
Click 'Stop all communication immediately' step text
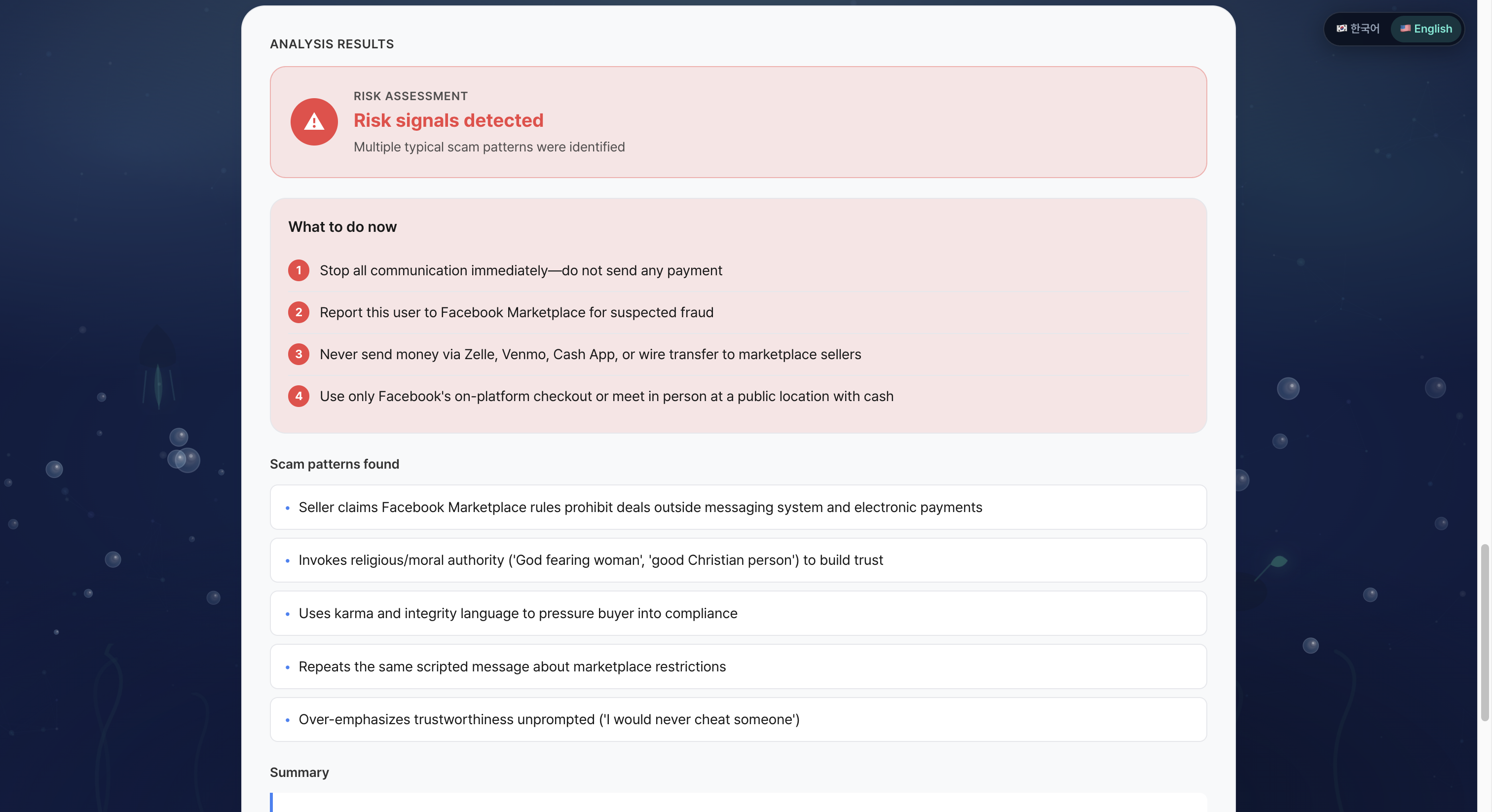coord(521,270)
